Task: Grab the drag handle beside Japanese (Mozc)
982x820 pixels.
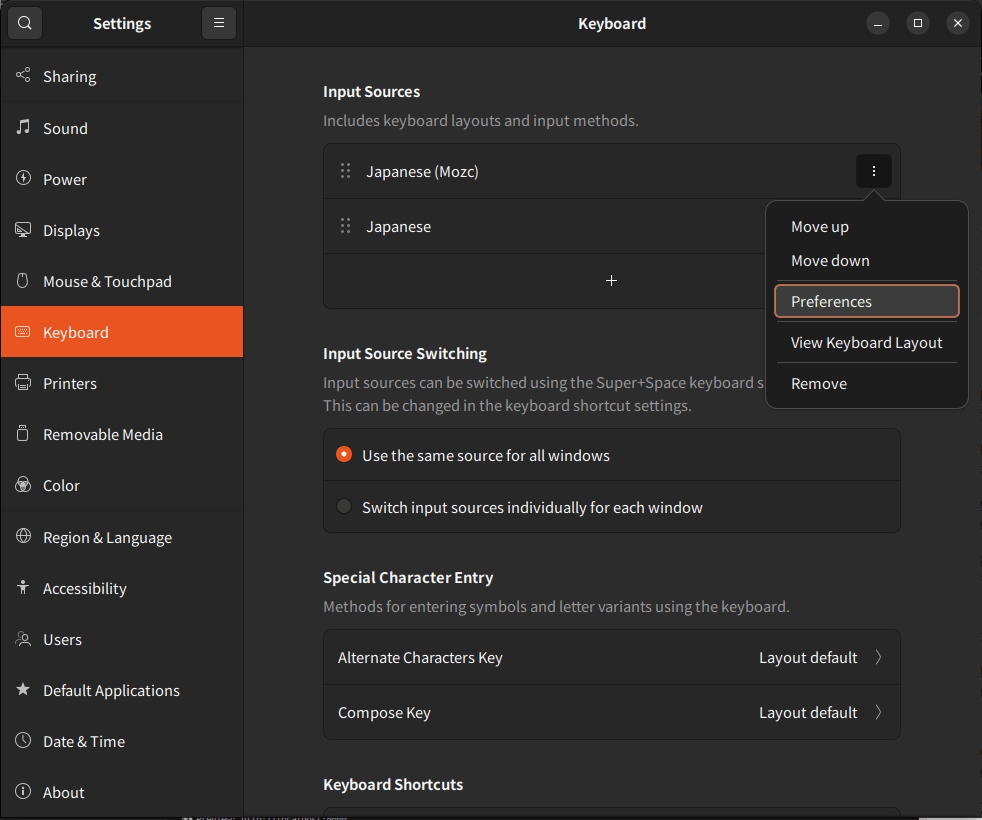Action: 345,171
